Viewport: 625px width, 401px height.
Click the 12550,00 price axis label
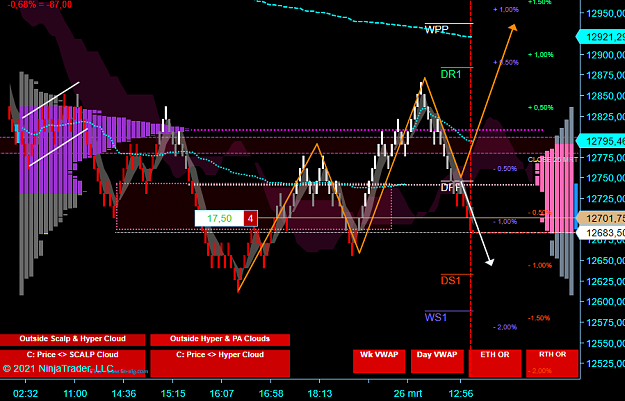(605, 343)
